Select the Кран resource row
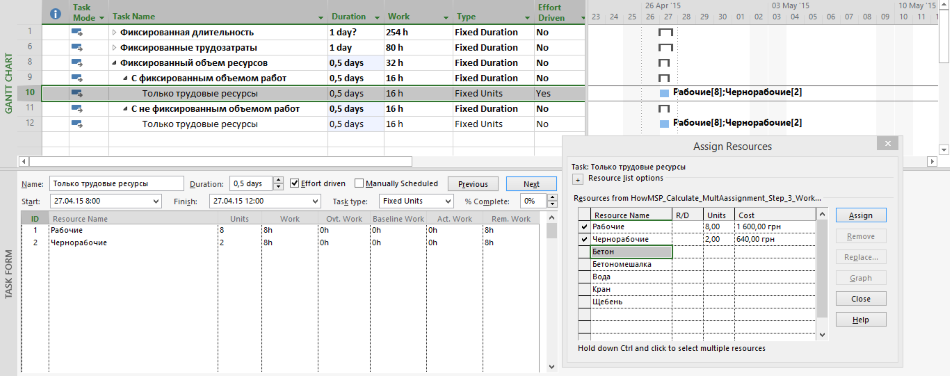Viewport: 950px width, 376px height. pyautogui.click(x=697, y=289)
